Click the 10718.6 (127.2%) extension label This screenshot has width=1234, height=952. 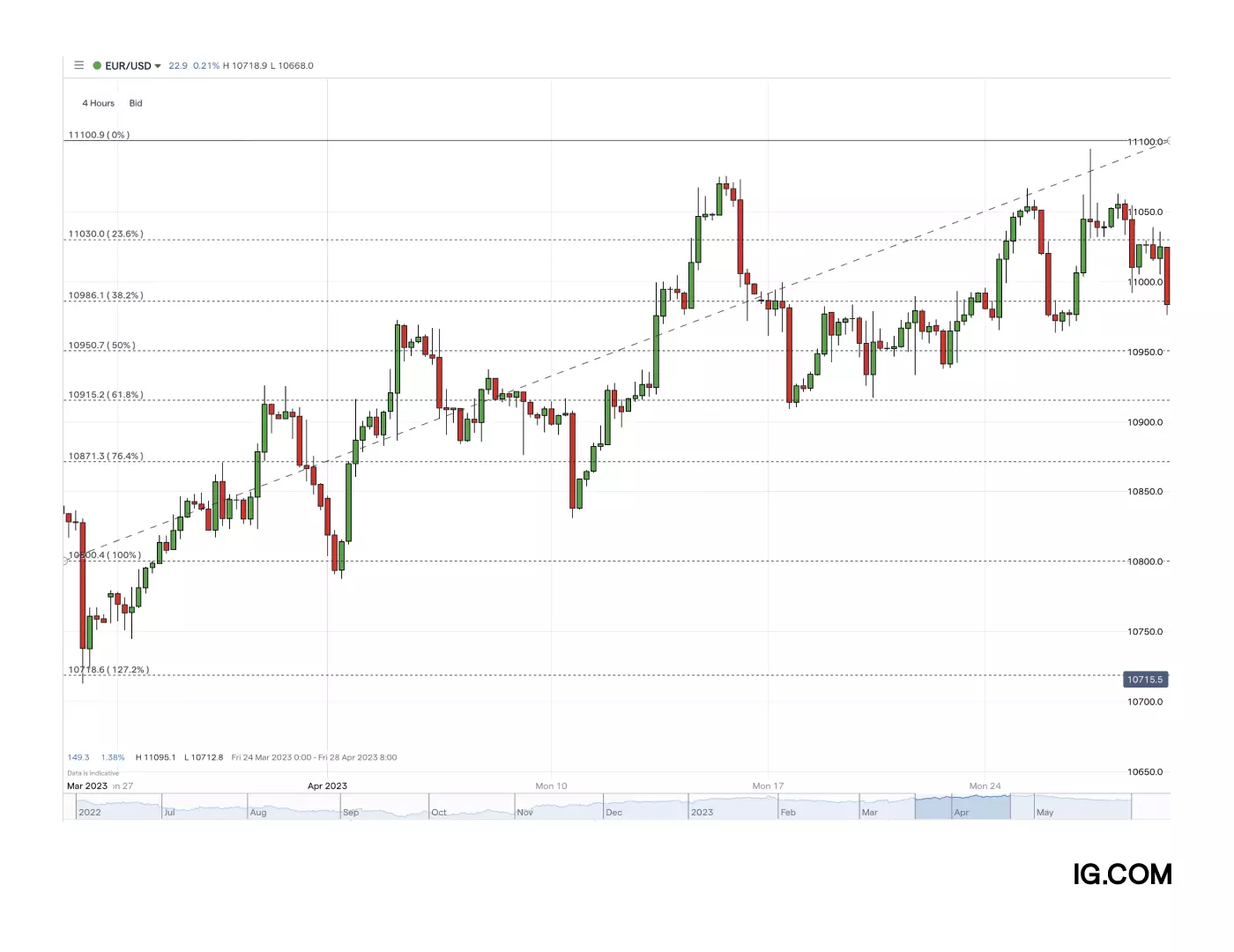(108, 670)
